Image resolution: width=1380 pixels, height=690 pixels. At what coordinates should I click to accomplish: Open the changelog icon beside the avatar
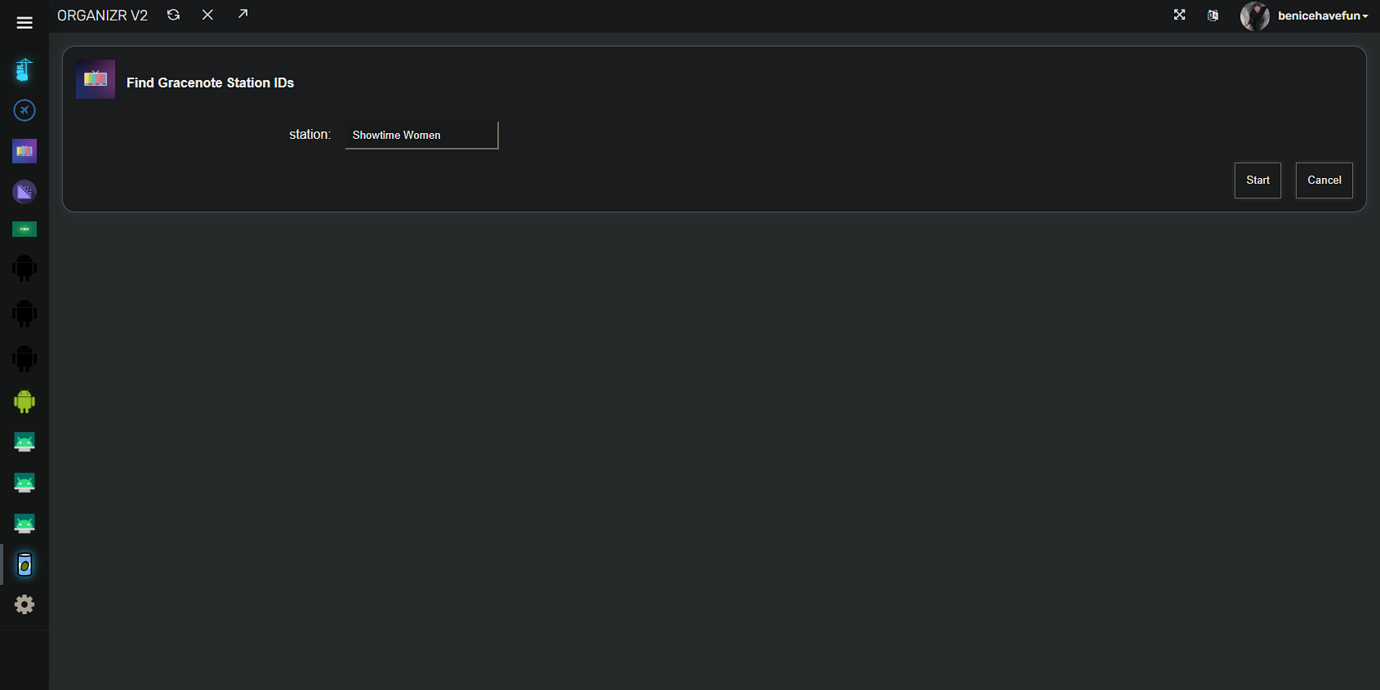tap(1213, 16)
